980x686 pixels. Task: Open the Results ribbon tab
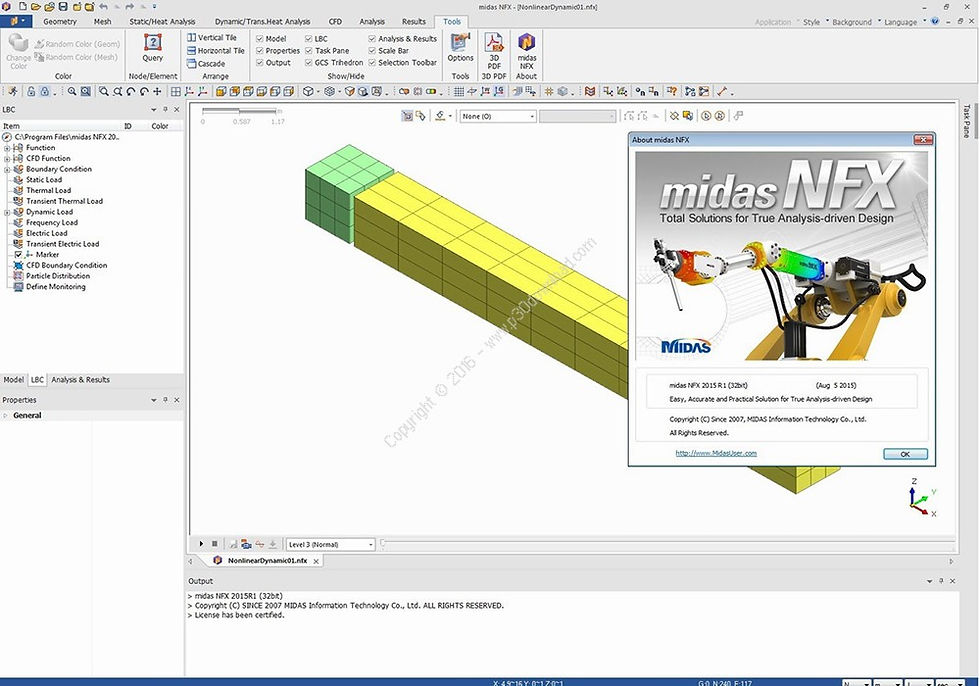[x=414, y=21]
